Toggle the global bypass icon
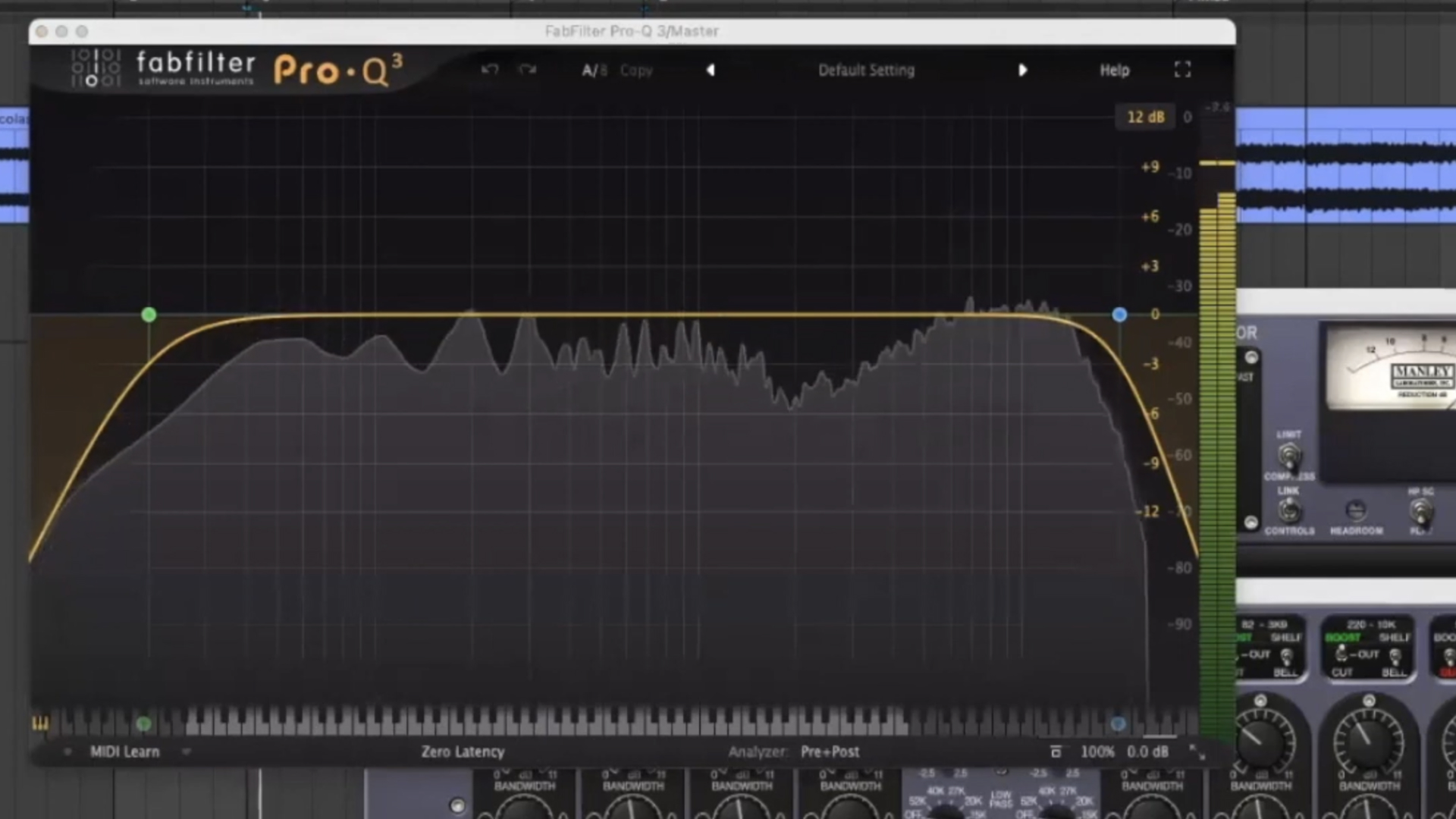 [x=1055, y=752]
